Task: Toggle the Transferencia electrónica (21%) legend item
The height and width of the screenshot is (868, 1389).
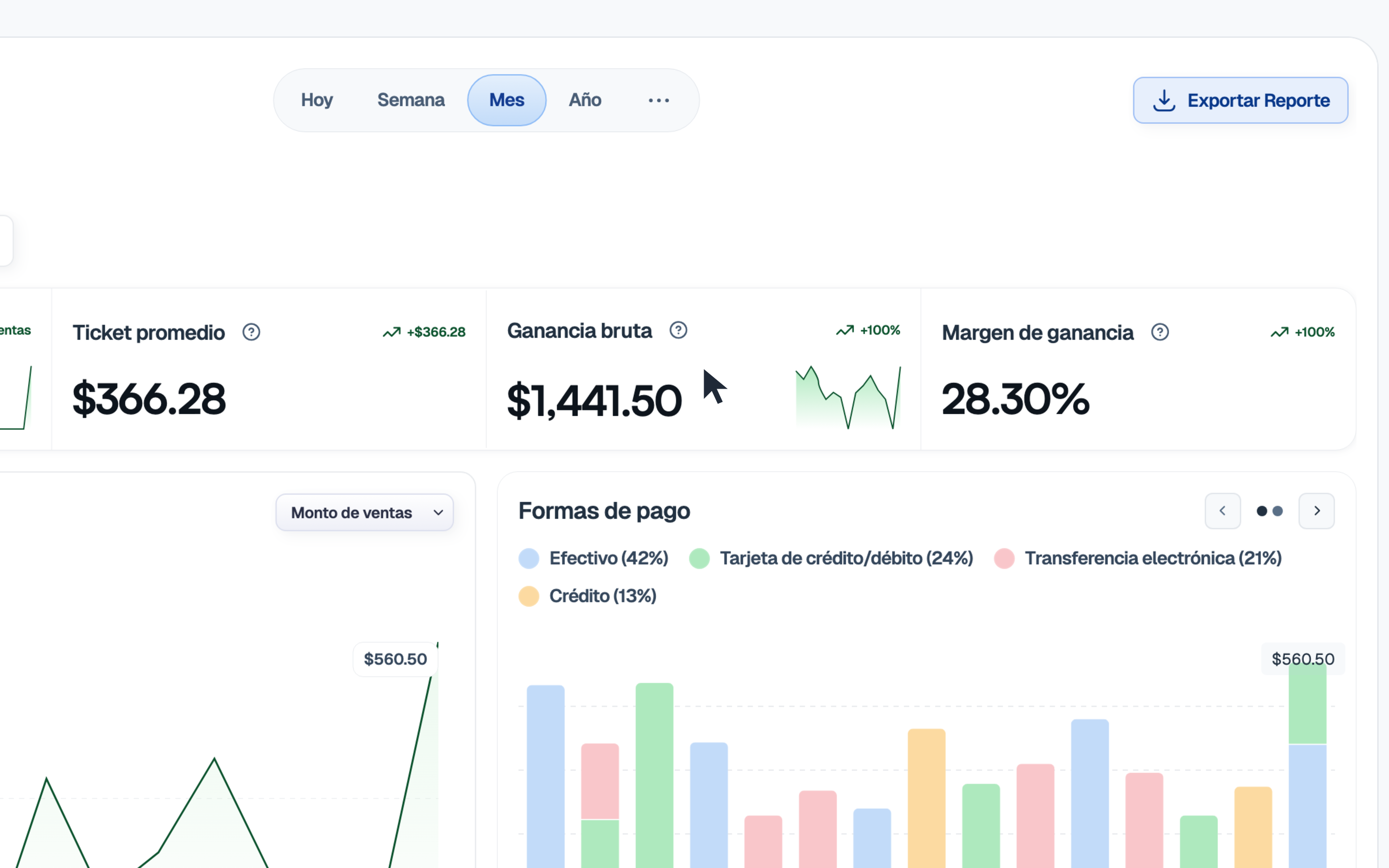Action: click(1138, 558)
